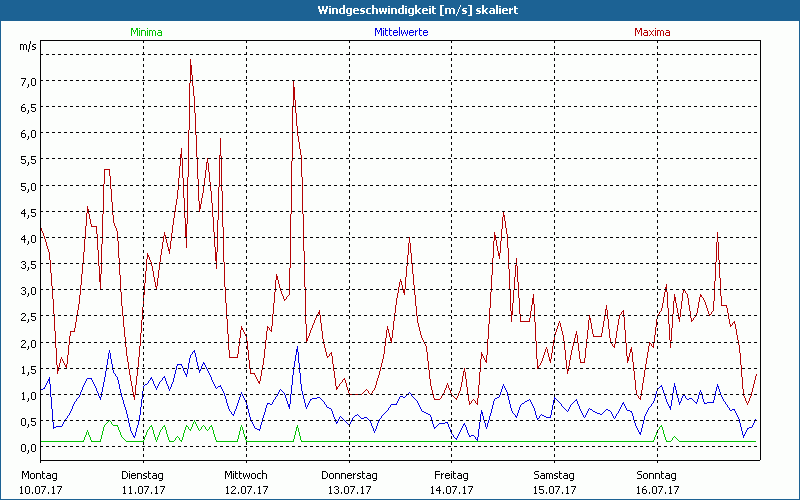
Task: Select the Mittwoch 12.07.17 date label
Action: (246, 482)
